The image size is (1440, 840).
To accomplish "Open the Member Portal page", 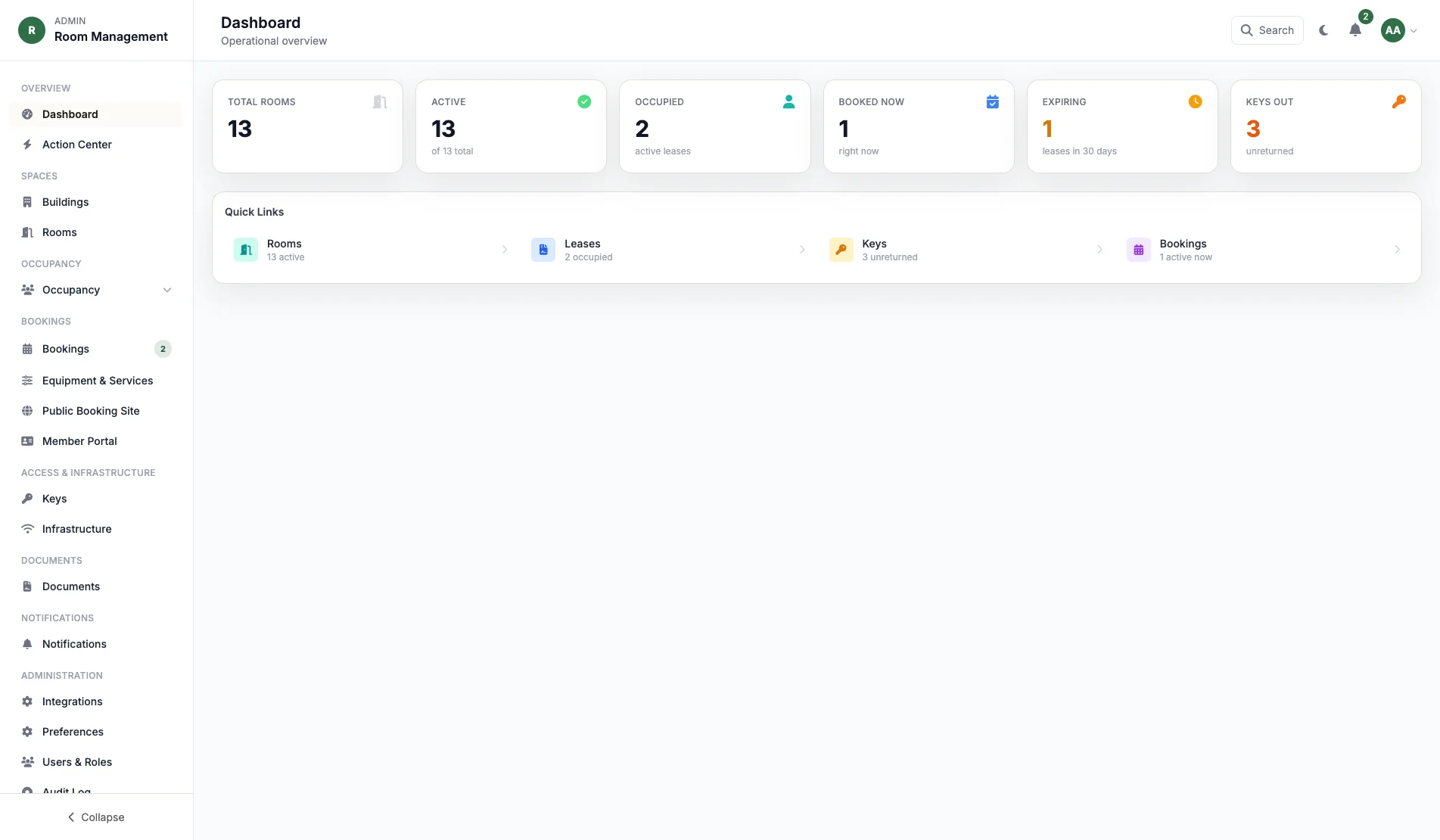I will pyautogui.click(x=97, y=441).
